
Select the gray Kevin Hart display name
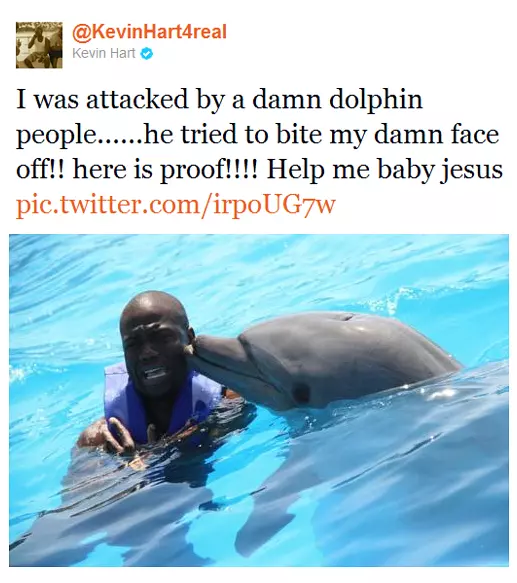pos(104,54)
